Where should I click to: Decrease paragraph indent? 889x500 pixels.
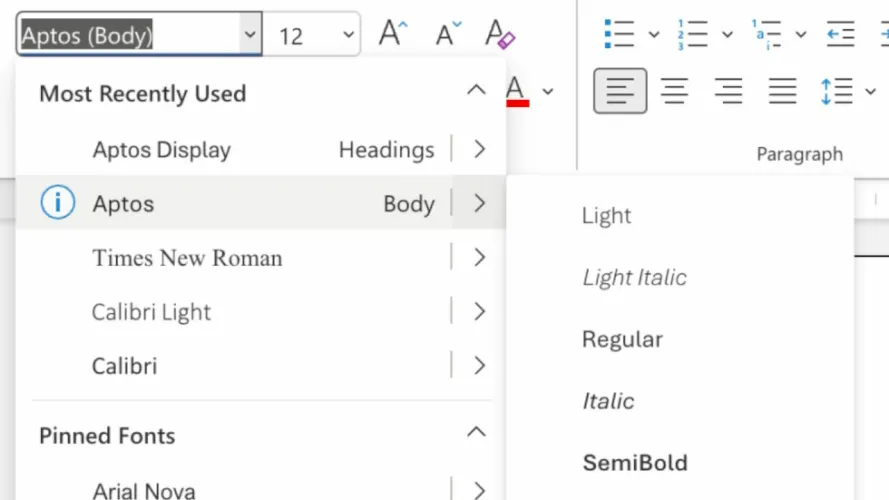click(840, 34)
